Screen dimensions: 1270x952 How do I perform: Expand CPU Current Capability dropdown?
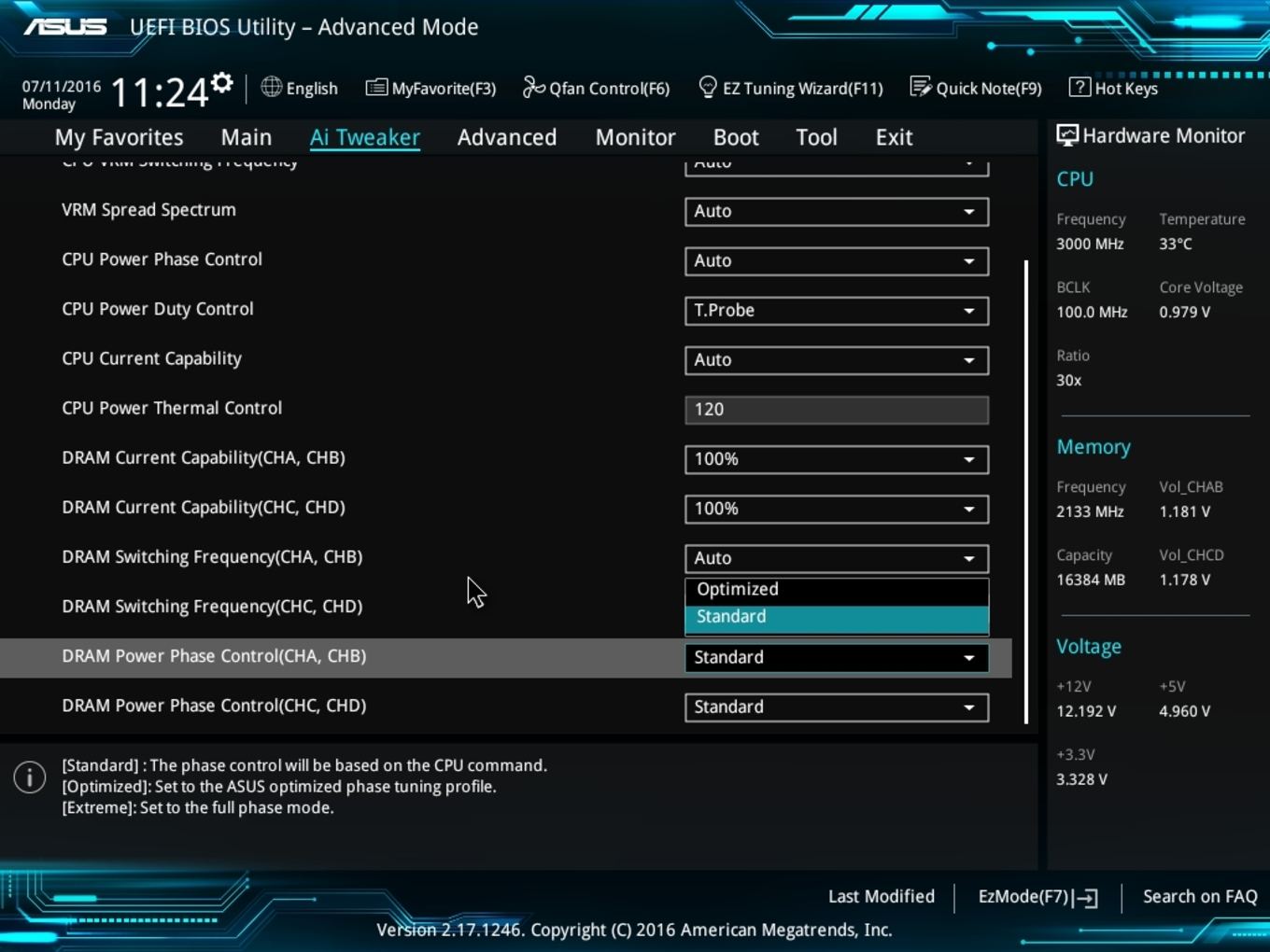click(837, 359)
